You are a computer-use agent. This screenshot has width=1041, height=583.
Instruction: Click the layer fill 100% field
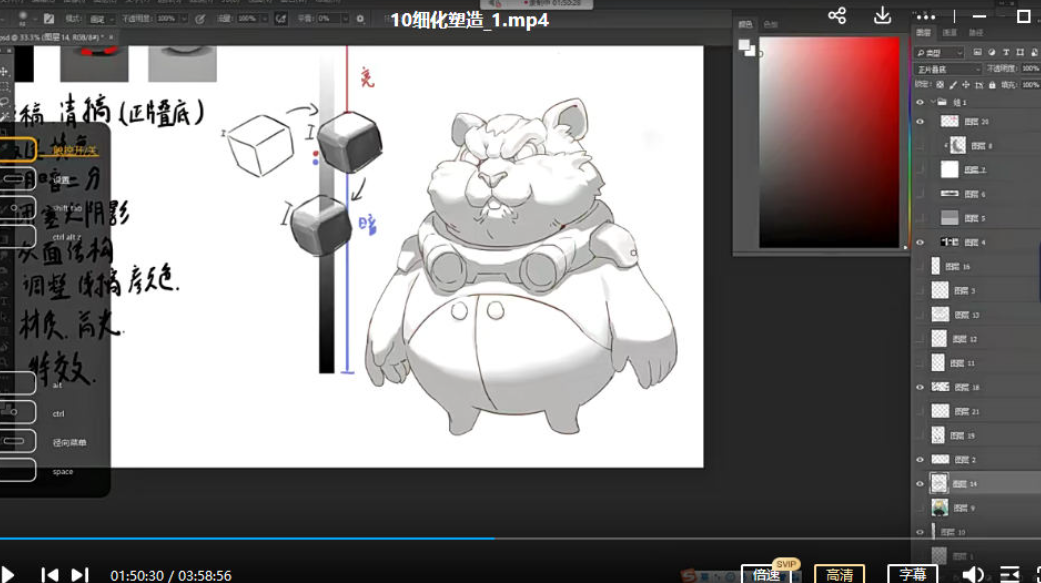pos(1030,85)
